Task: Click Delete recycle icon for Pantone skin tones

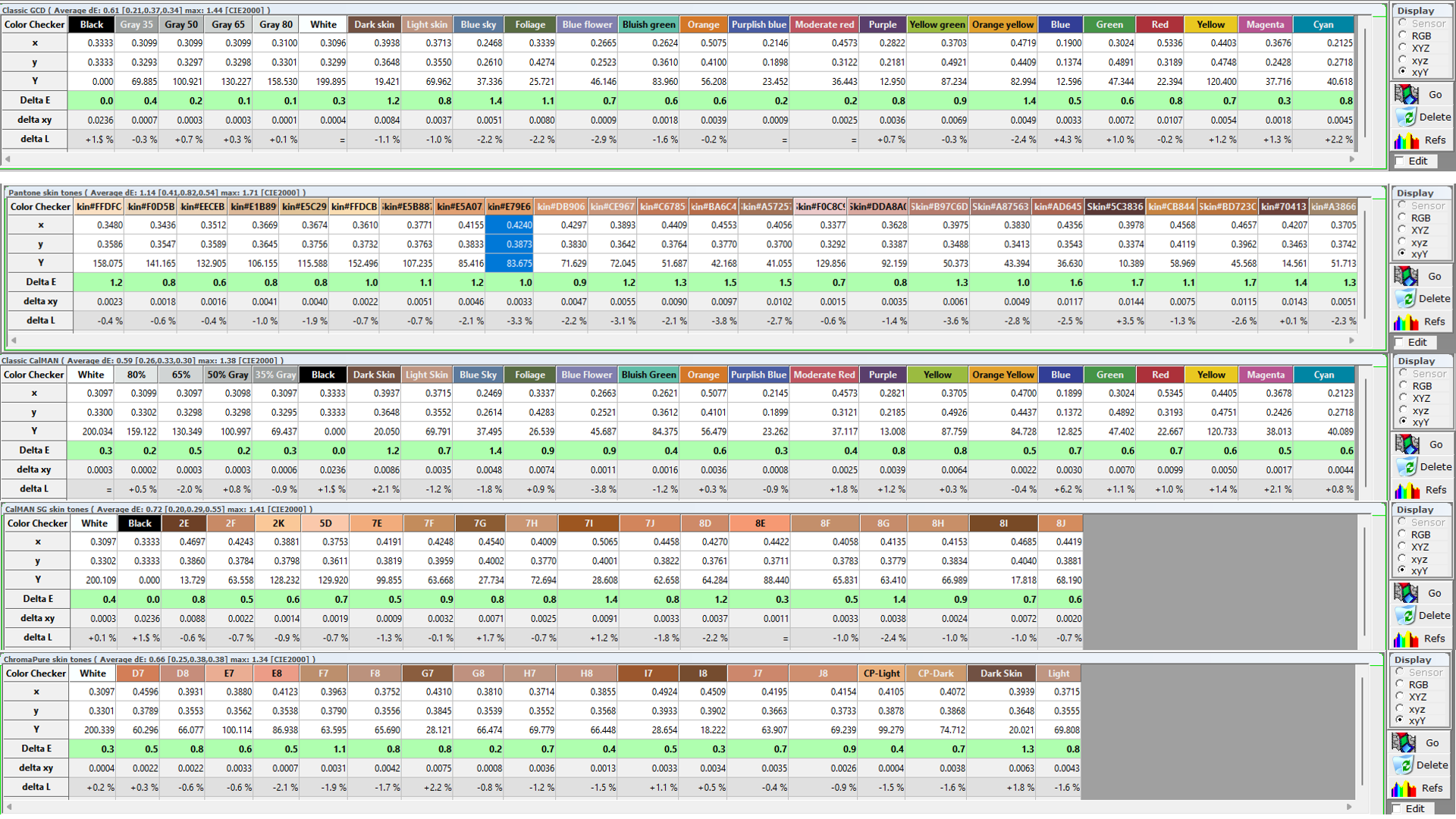Action: click(x=1406, y=299)
